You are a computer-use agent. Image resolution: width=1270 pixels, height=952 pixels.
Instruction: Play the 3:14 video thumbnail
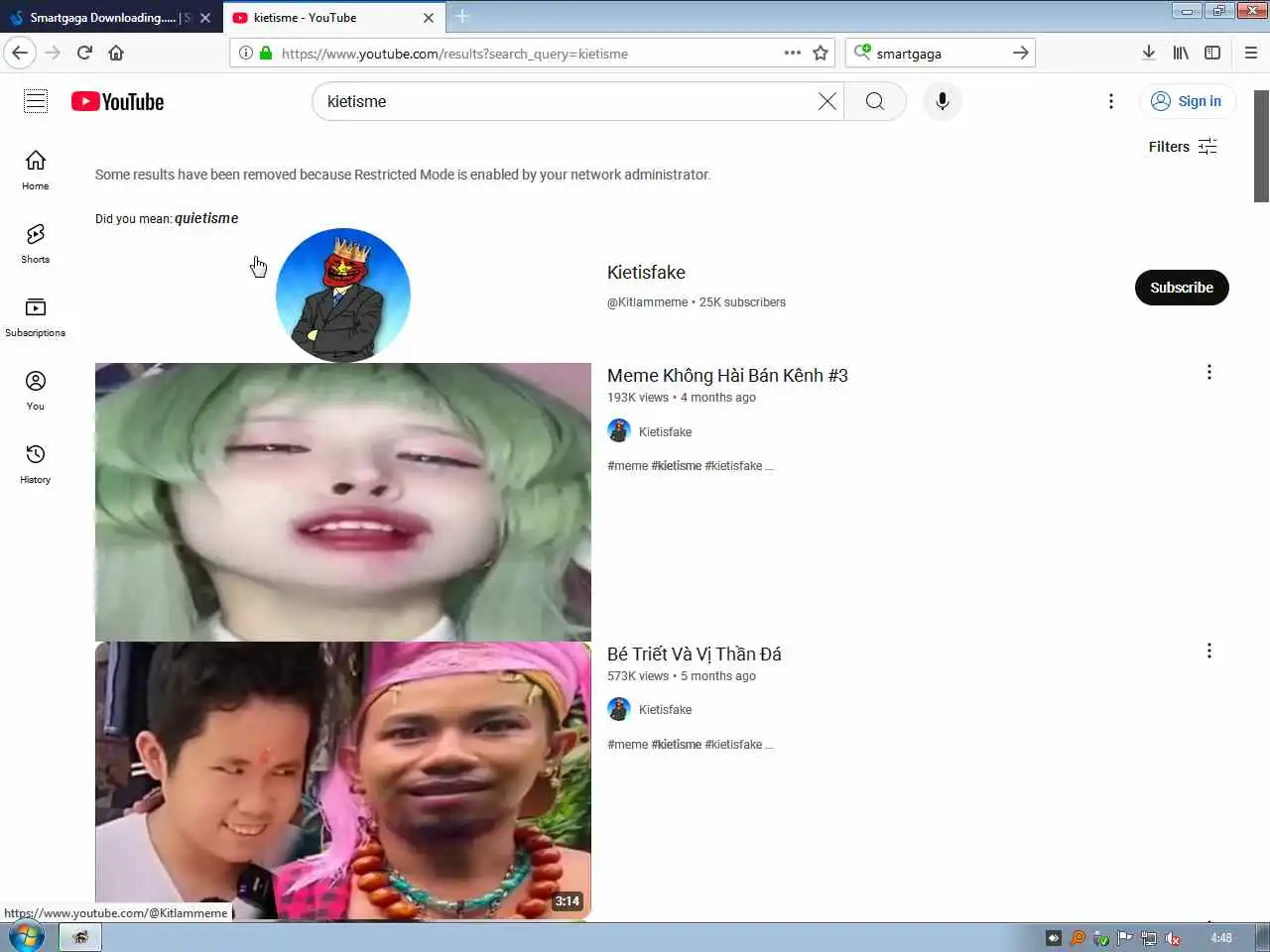tap(343, 780)
